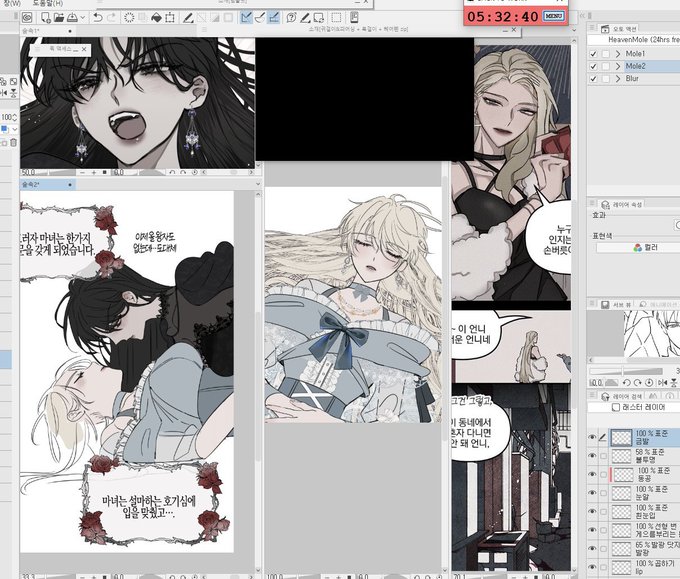
Task: Open the 오토 액션 panel tab
Action: pos(619,29)
